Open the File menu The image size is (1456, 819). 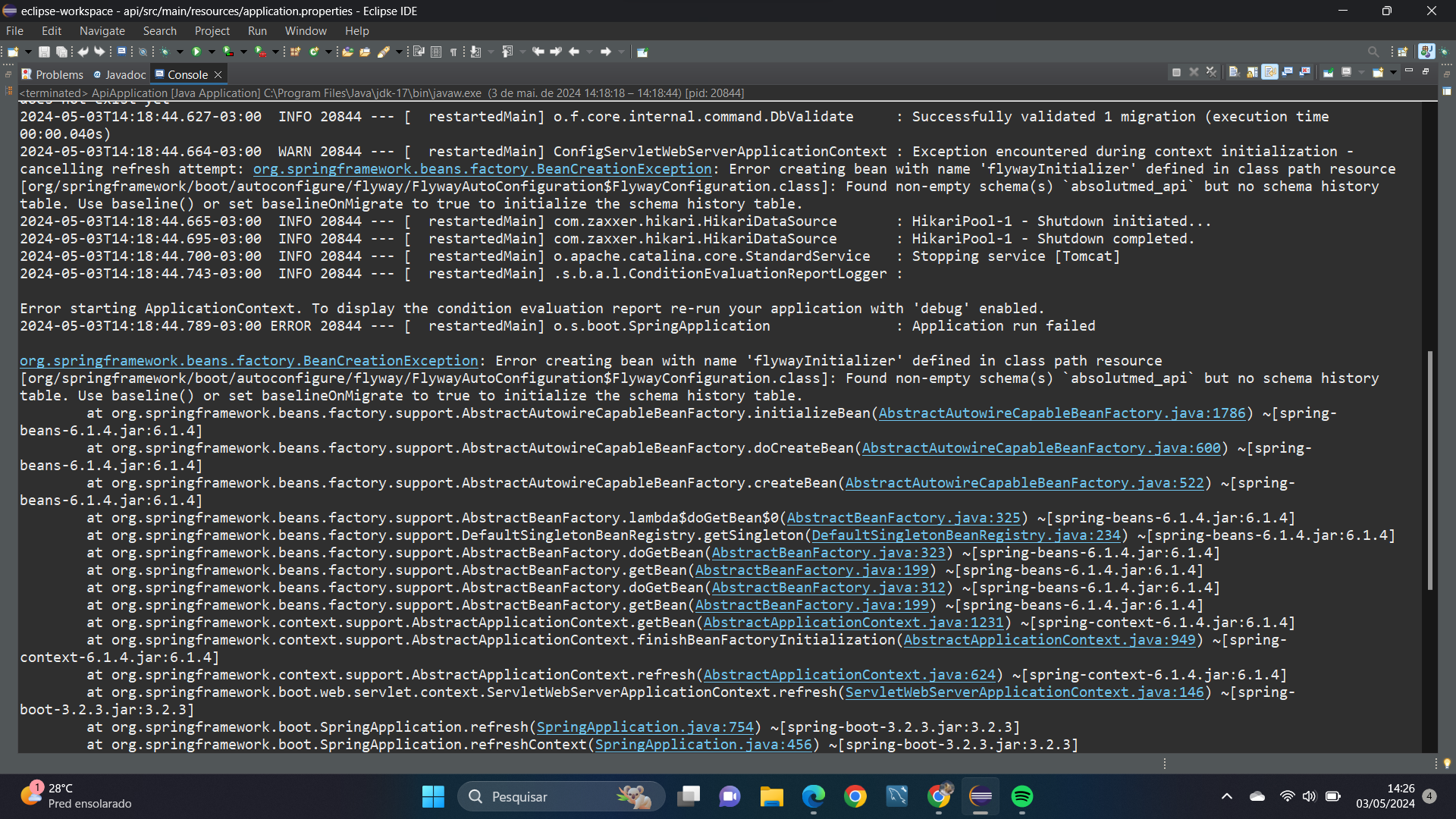click(x=14, y=31)
